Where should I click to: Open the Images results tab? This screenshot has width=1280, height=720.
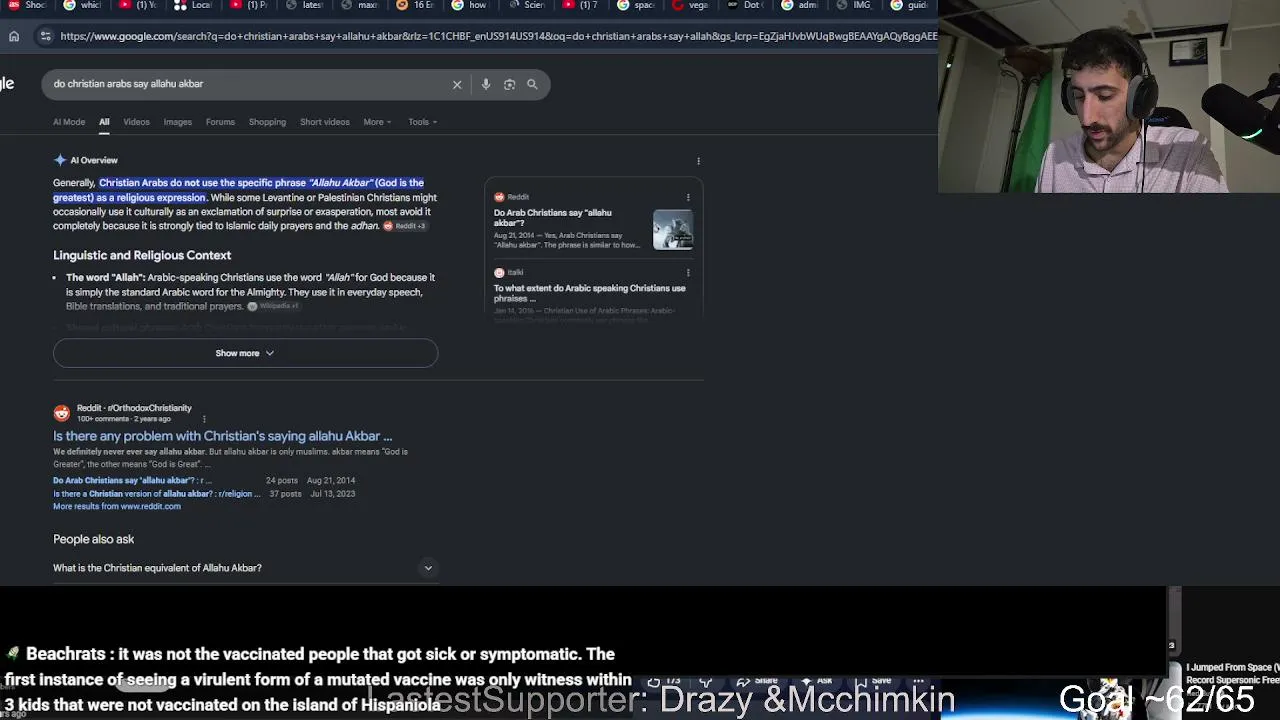tap(177, 122)
